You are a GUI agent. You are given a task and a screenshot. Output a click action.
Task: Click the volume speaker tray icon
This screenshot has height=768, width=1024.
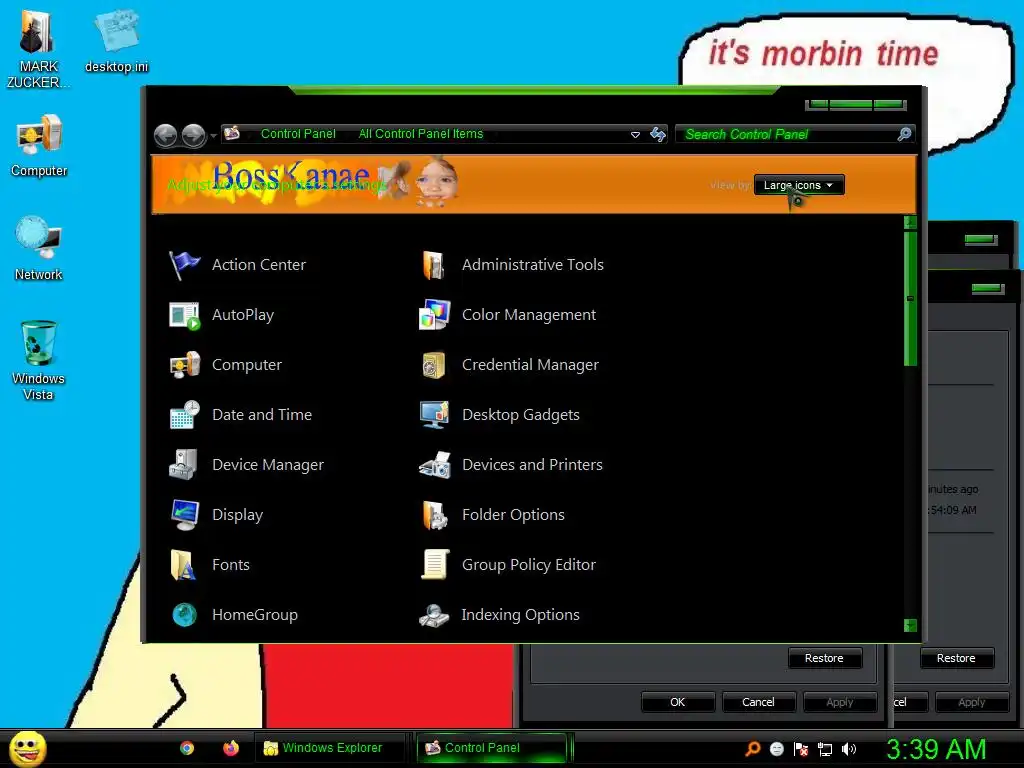coord(849,749)
